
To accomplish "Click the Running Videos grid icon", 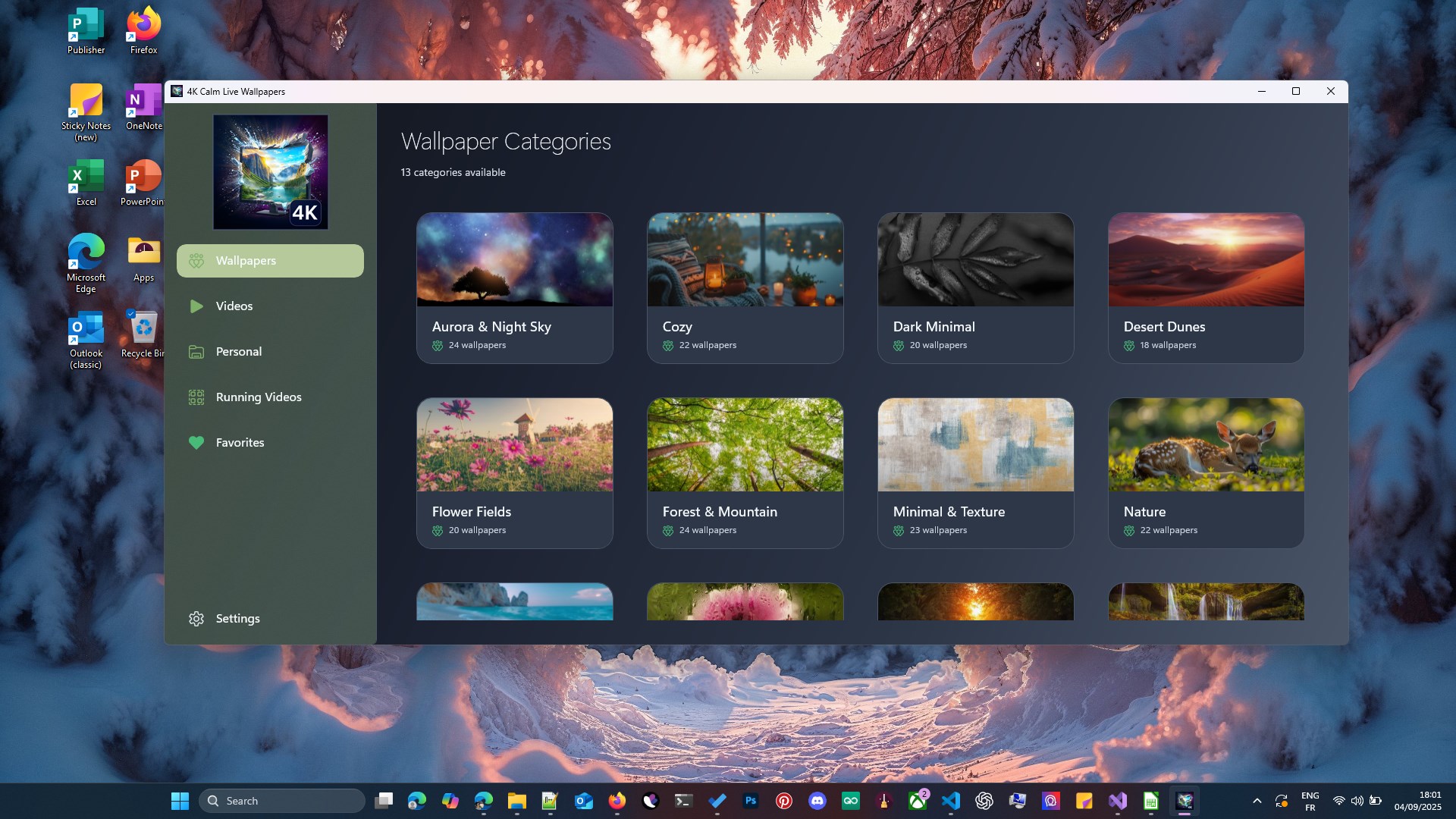I will tap(196, 397).
